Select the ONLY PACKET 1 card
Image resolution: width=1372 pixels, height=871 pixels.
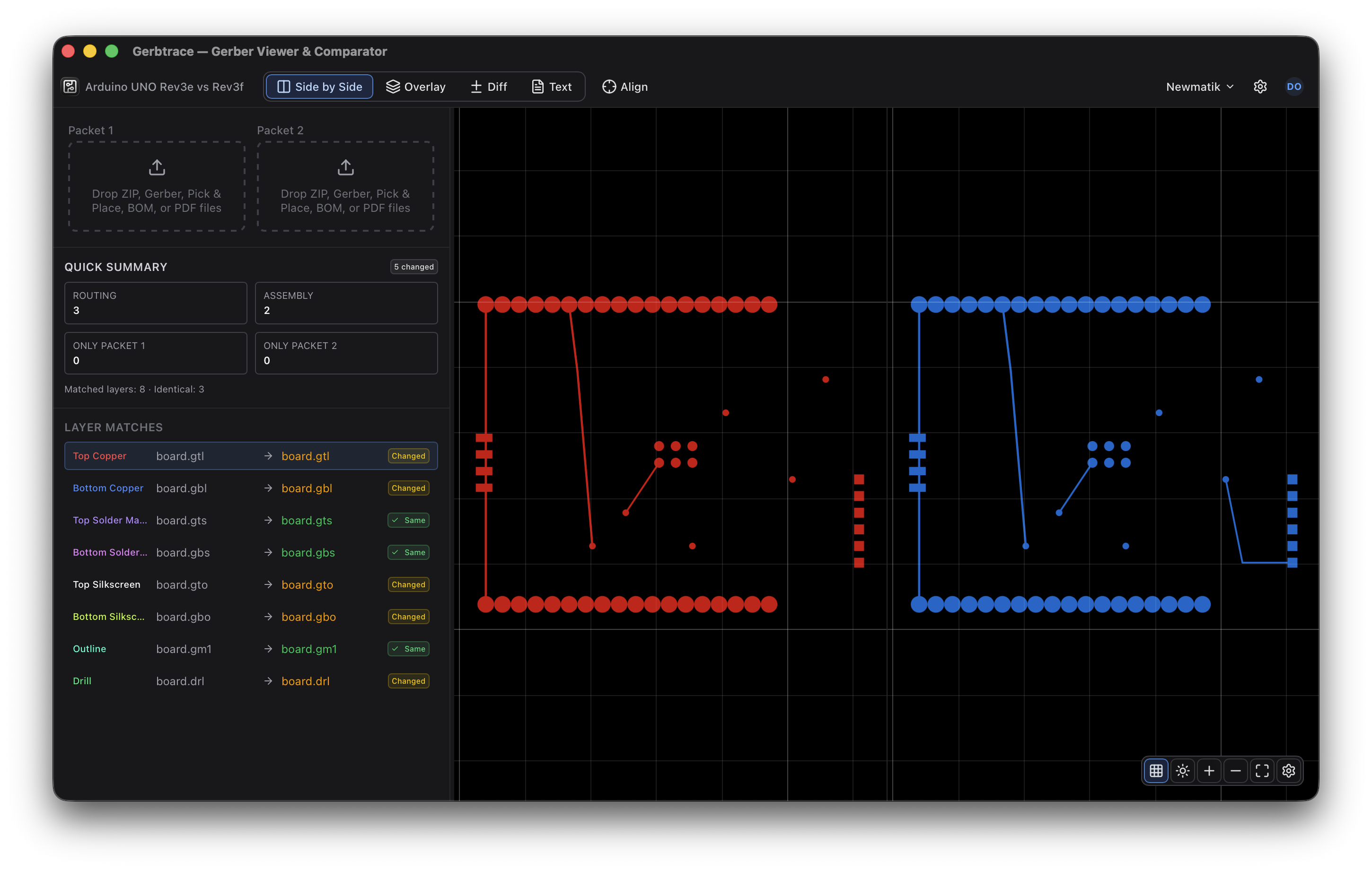[156, 353]
